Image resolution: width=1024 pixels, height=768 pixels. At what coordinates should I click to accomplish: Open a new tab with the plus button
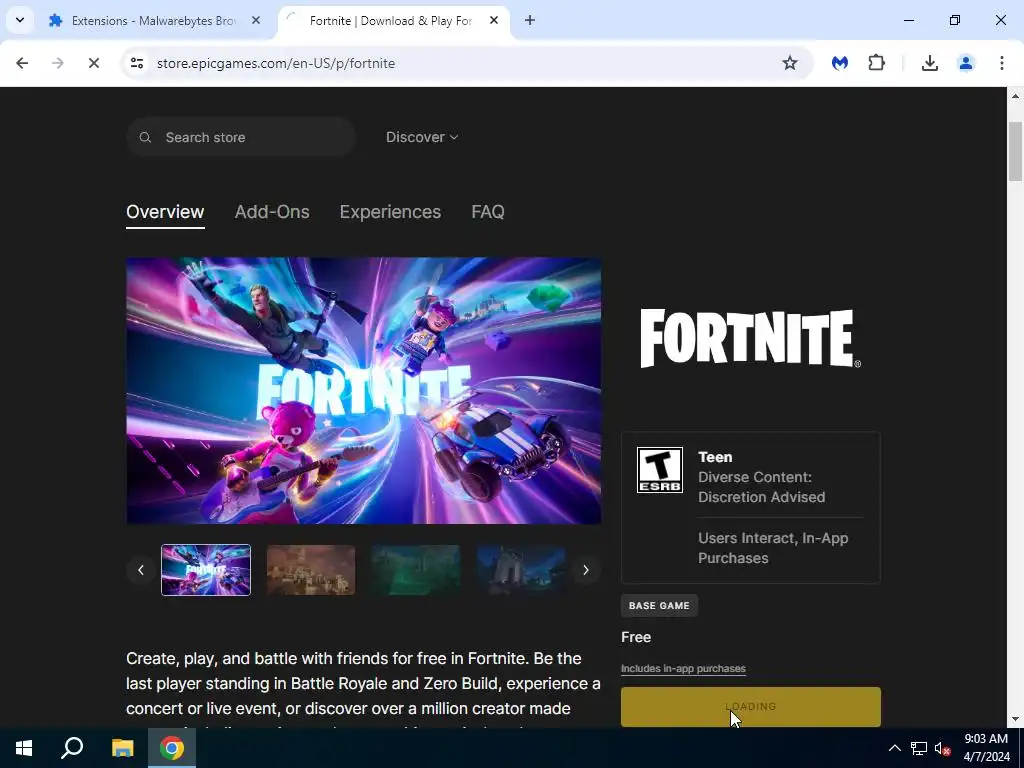click(x=530, y=20)
